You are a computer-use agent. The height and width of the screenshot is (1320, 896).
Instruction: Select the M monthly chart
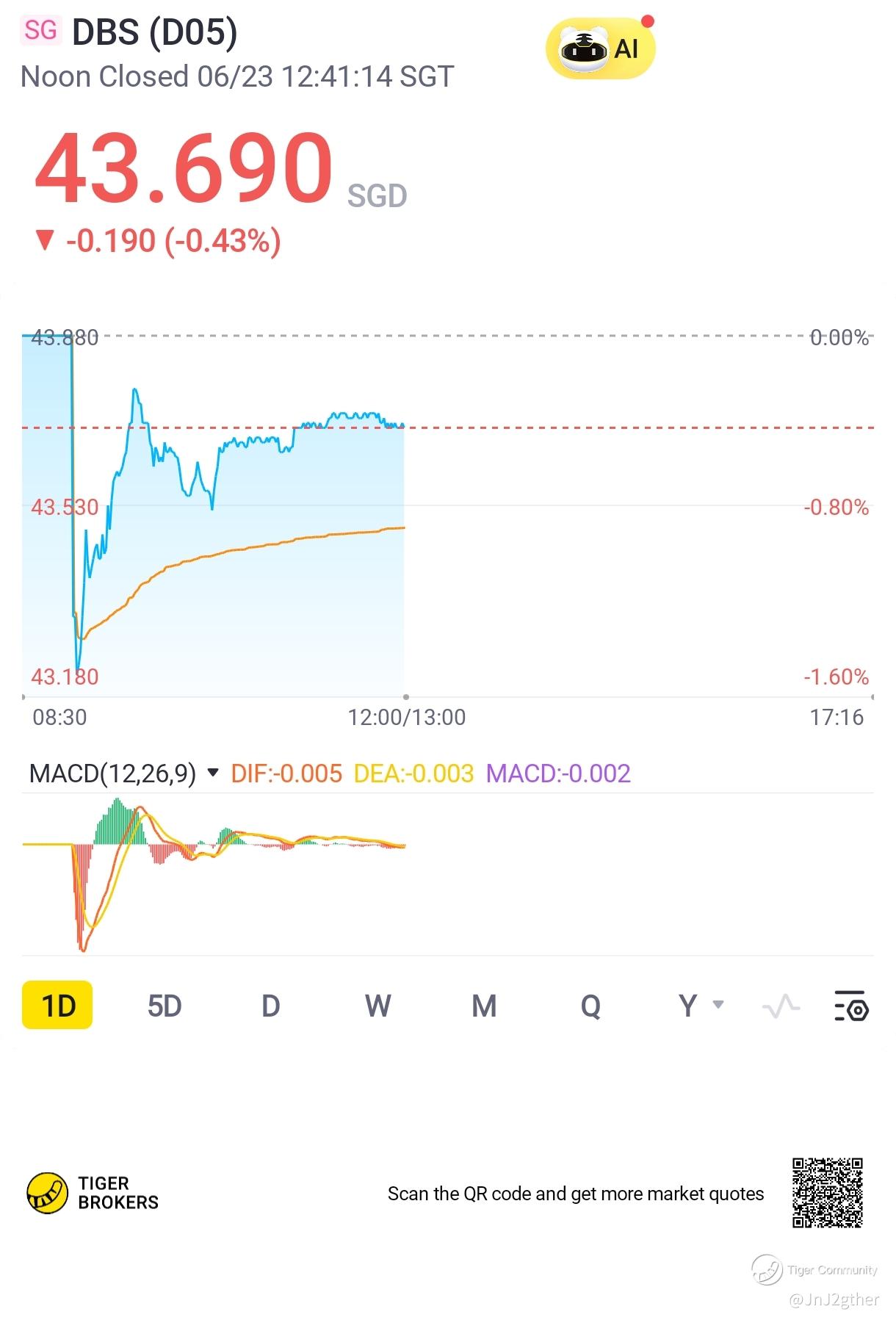tap(484, 1006)
